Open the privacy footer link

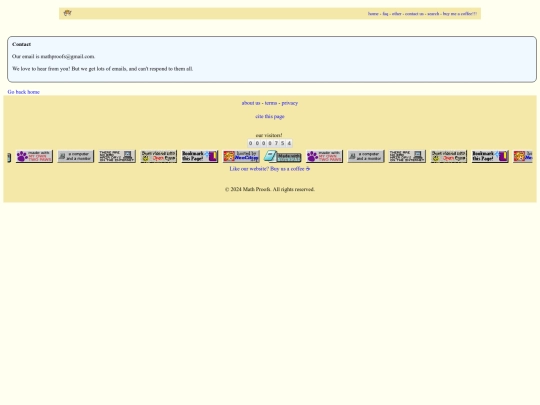290,103
